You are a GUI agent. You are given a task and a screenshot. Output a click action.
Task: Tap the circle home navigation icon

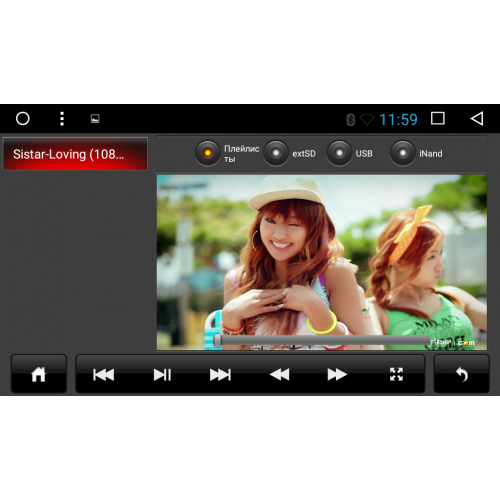click(x=23, y=119)
